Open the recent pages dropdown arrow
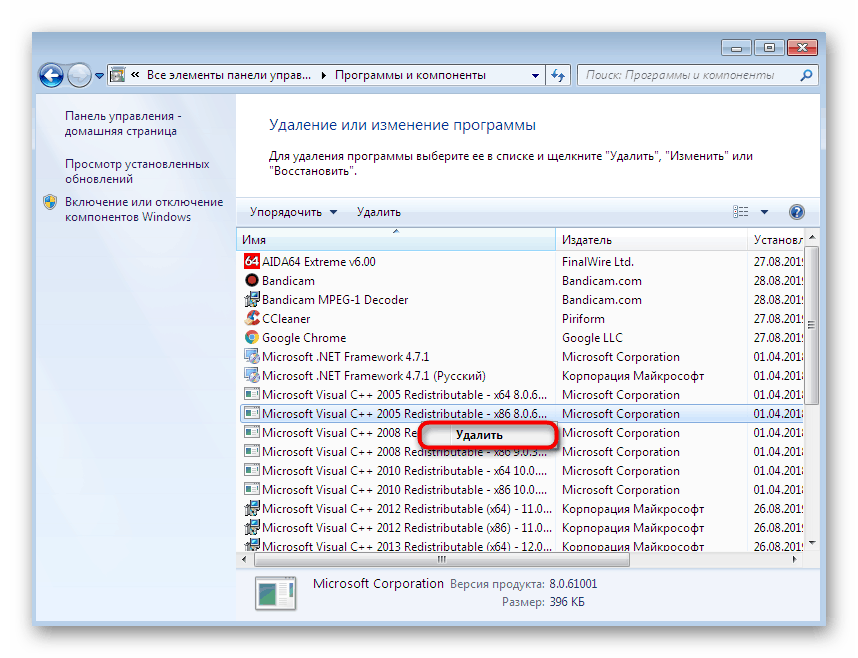This screenshot has height=658, width=858. point(99,76)
